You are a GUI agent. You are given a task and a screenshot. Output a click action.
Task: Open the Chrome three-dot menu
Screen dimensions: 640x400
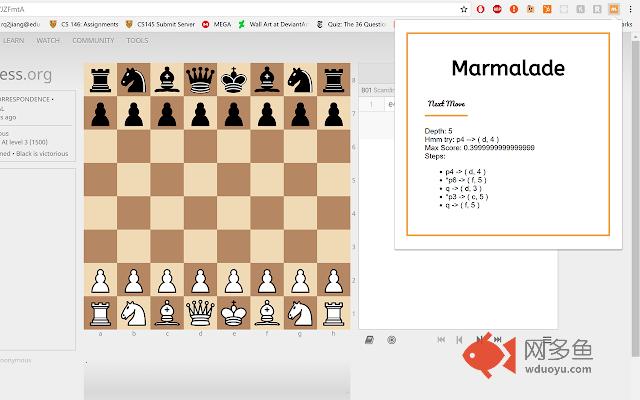pyautogui.click(x=631, y=9)
